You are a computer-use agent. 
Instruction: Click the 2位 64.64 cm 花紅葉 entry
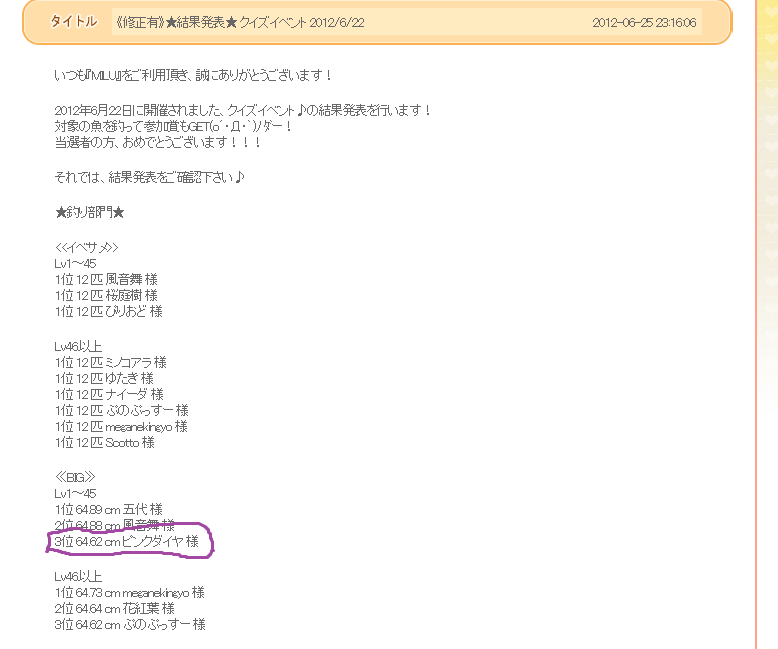pyautogui.click(x=114, y=608)
